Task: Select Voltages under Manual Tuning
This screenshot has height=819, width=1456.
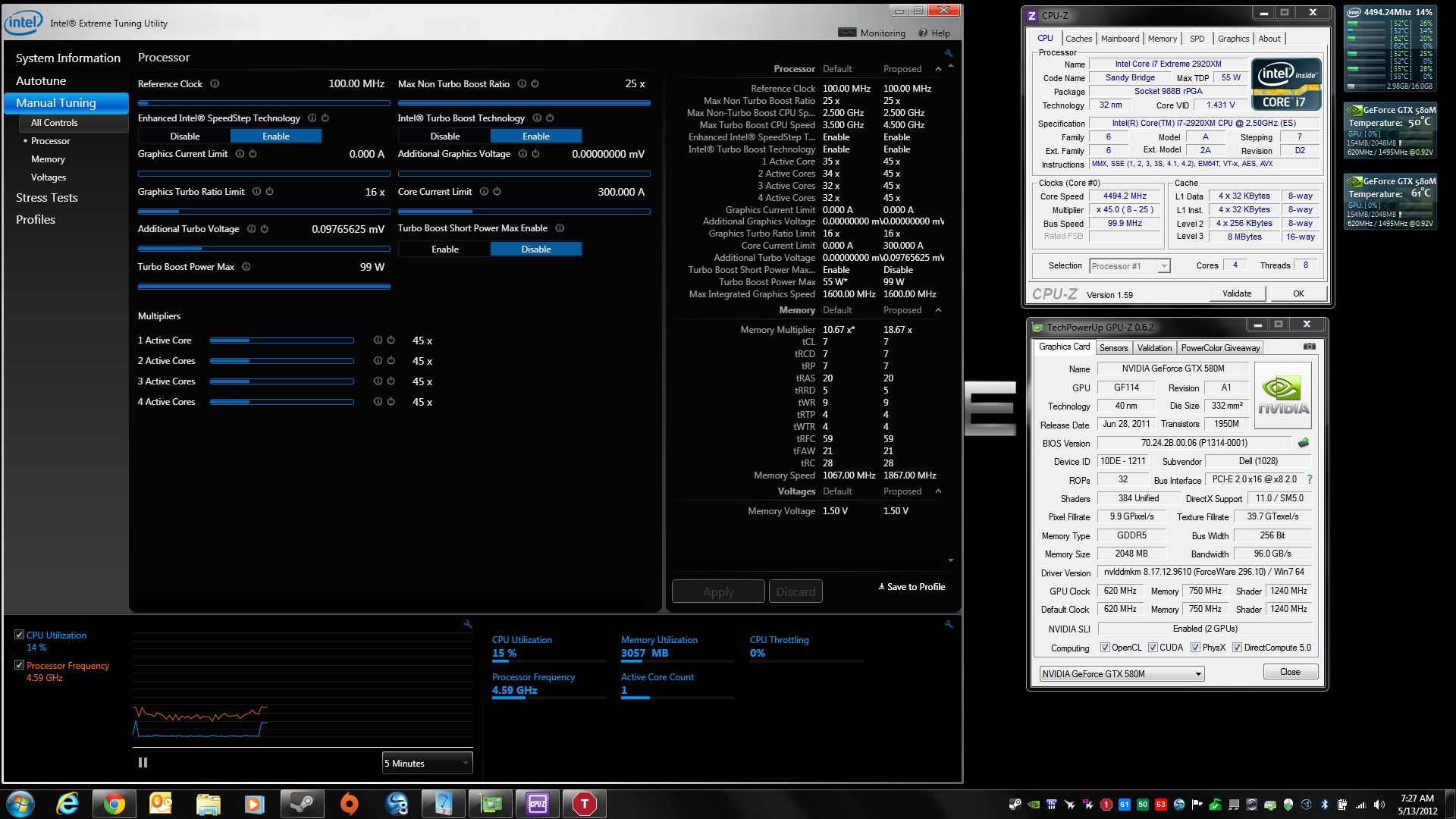Action: point(49,177)
